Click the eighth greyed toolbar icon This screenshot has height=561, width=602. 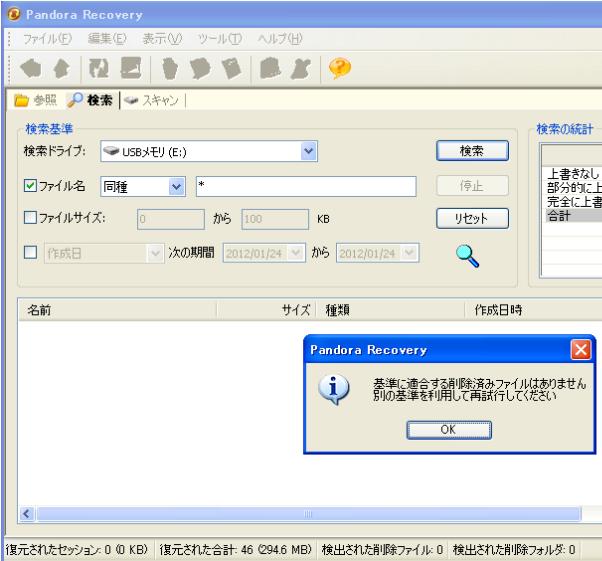pyautogui.click(x=270, y=68)
